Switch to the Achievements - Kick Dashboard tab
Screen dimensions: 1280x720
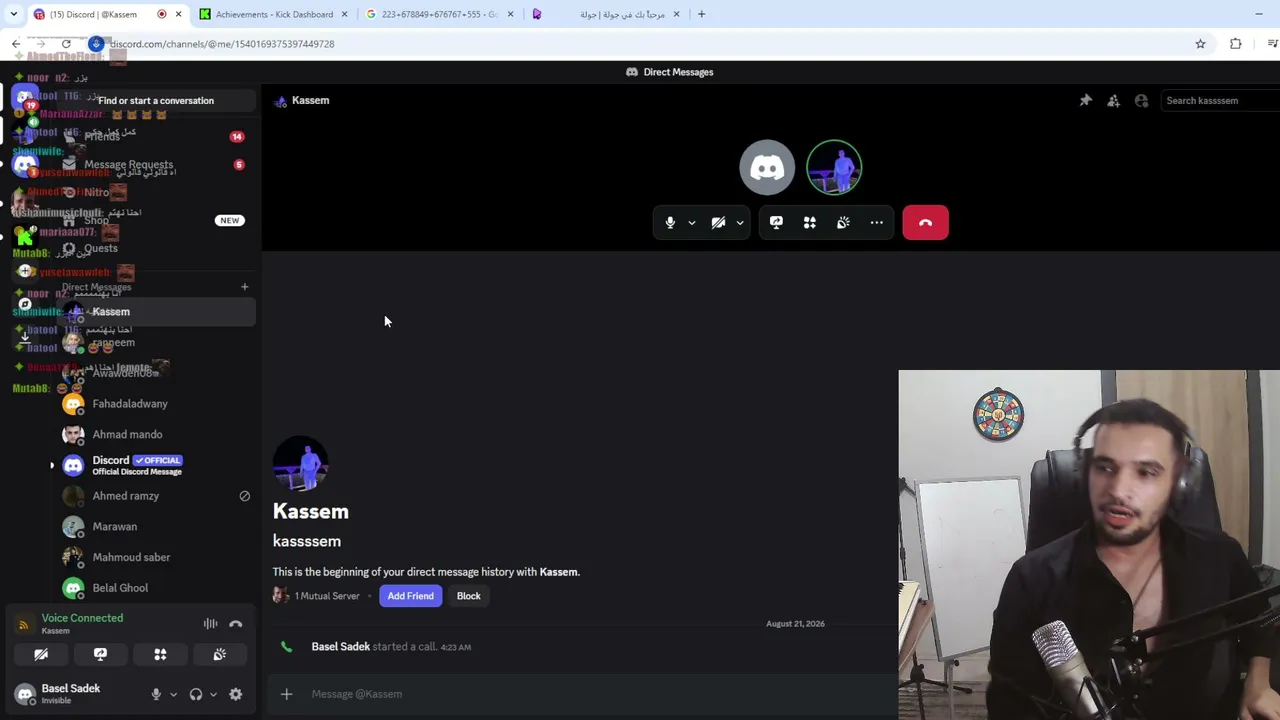[x=273, y=14]
